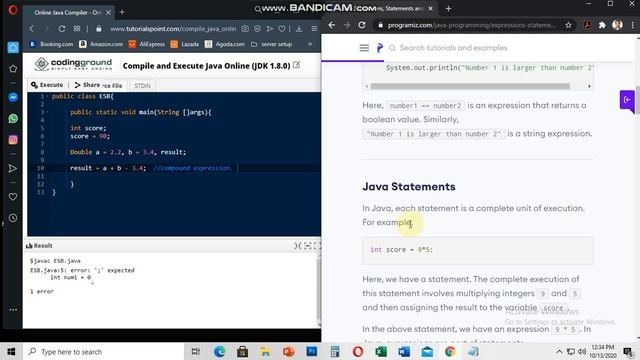Viewport: 640px width, 360px height.
Task: Click the tutorialspoint address bar
Action: (173, 29)
